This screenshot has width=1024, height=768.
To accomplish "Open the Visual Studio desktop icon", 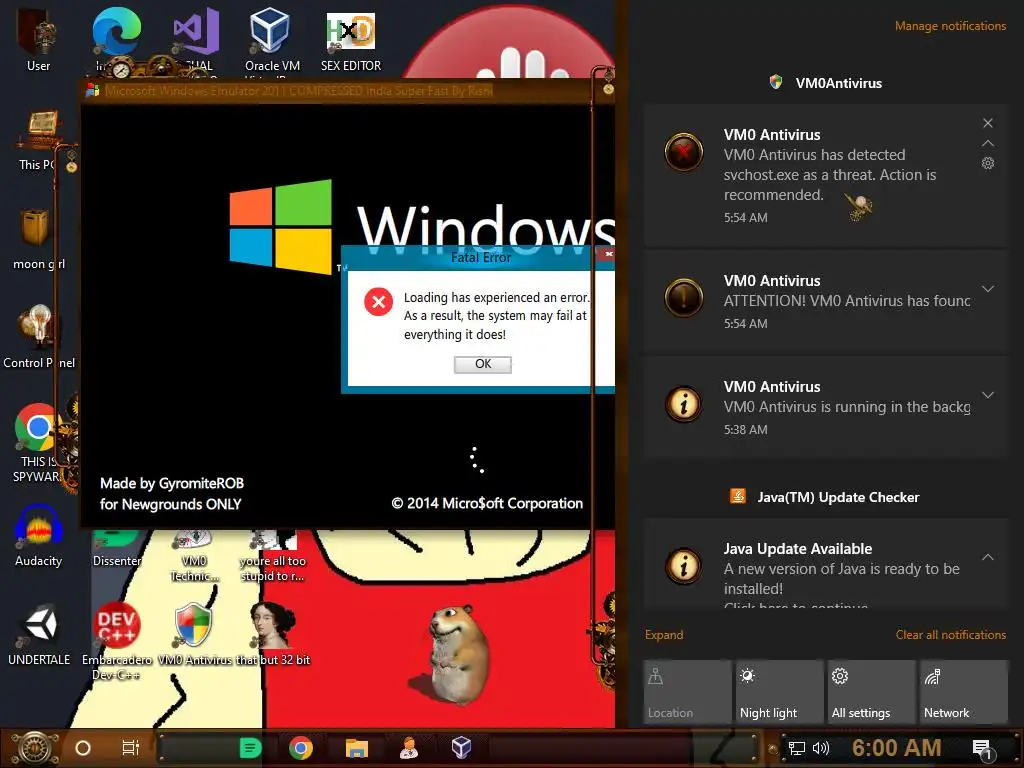I will pyautogui.click(x=195, y=38).
